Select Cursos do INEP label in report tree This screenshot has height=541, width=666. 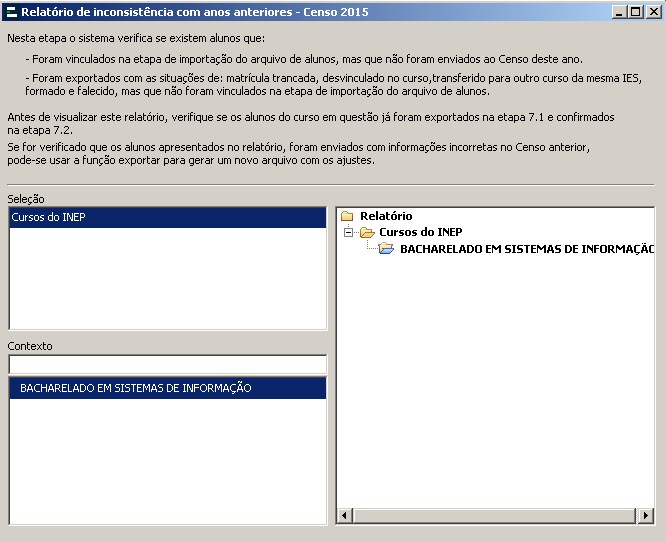(x=420, y=232)
